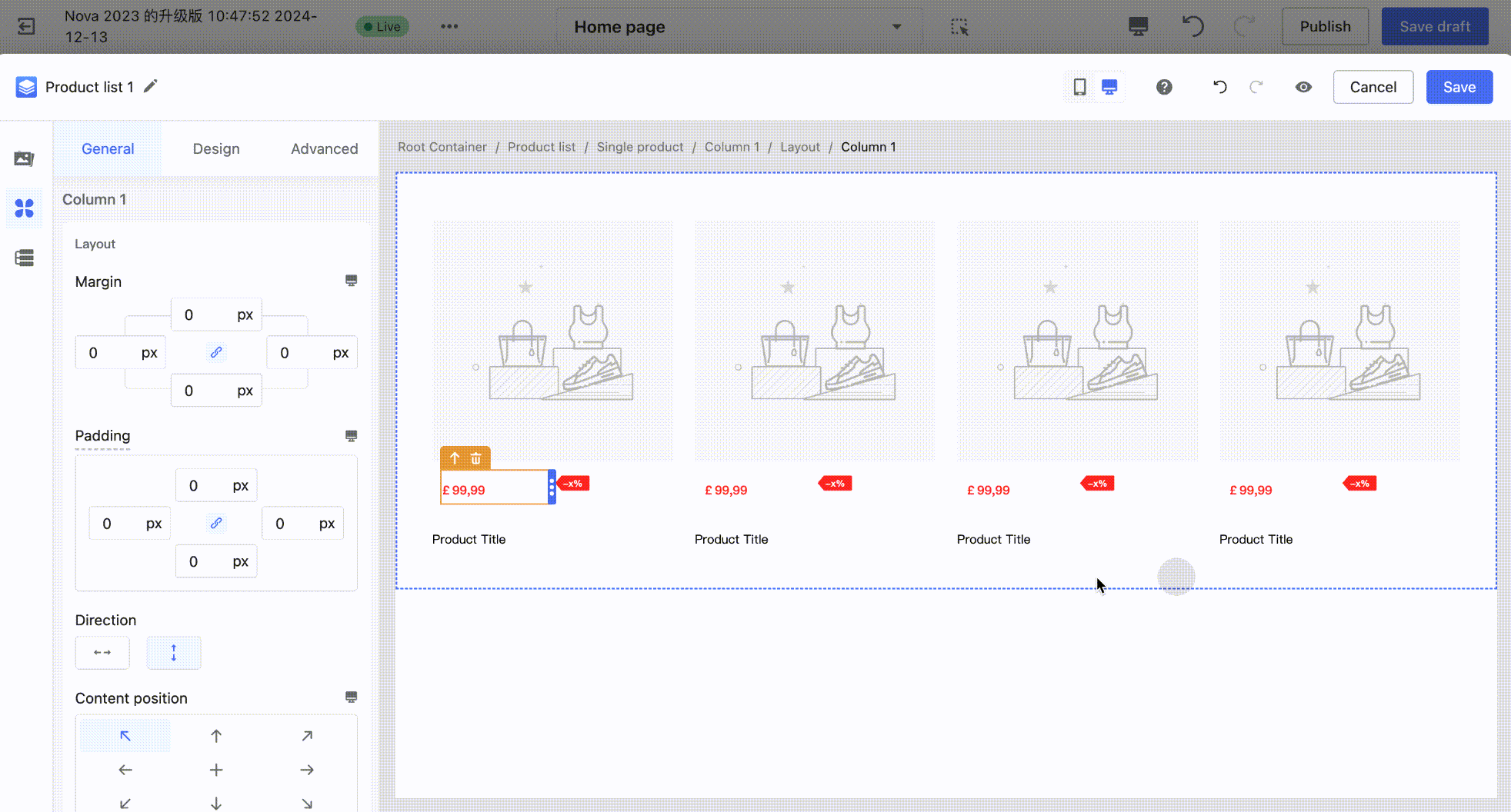The image size is (1511, 812).
Task: Open the three-dots more options menu
Action: [x=449, y=27]
